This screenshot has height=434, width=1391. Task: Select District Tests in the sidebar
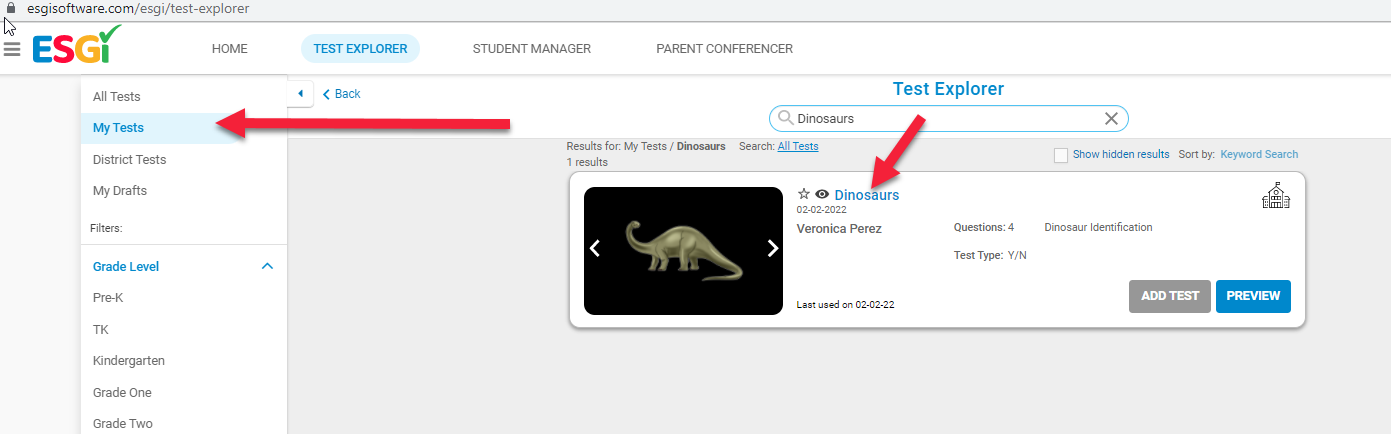coord(130,159)
